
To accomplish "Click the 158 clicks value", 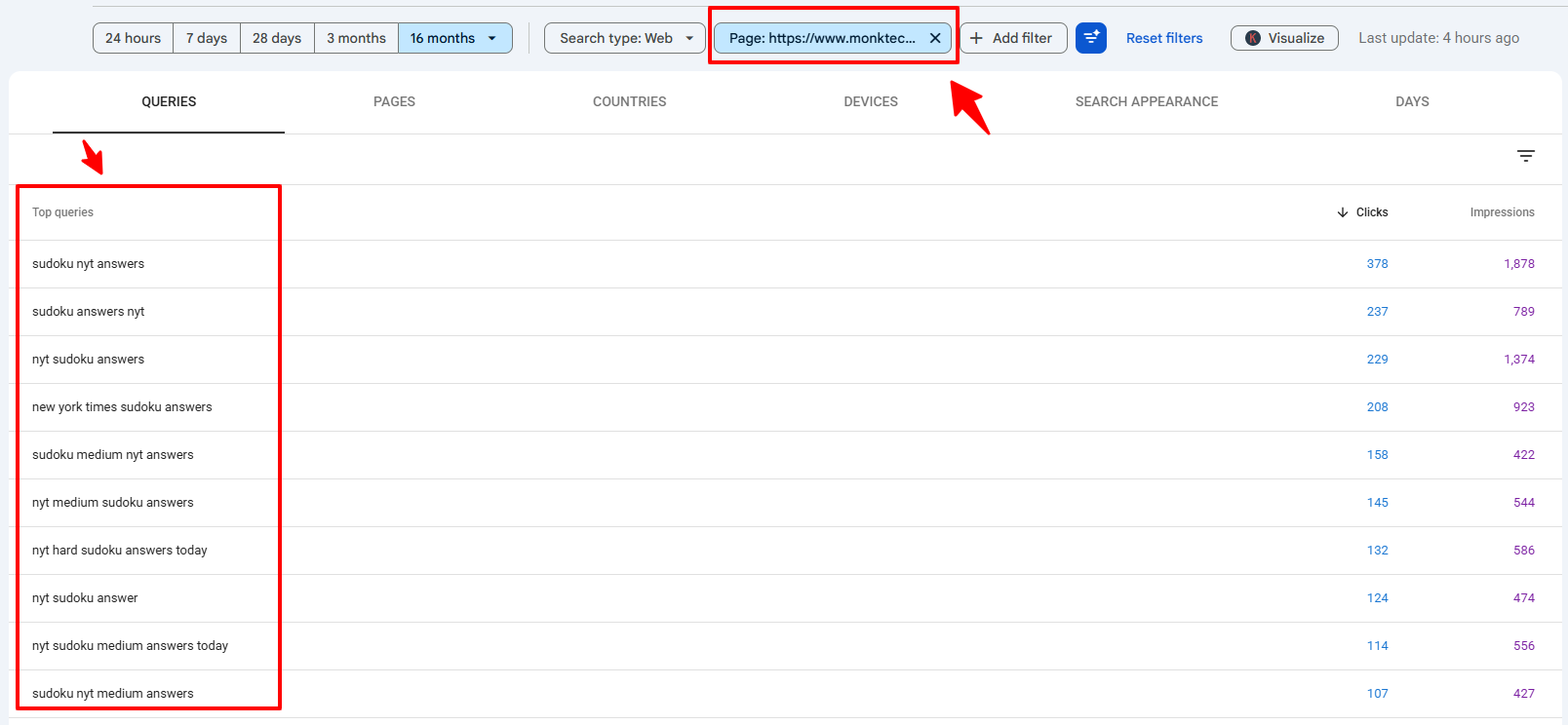I will click(1377, 455).
